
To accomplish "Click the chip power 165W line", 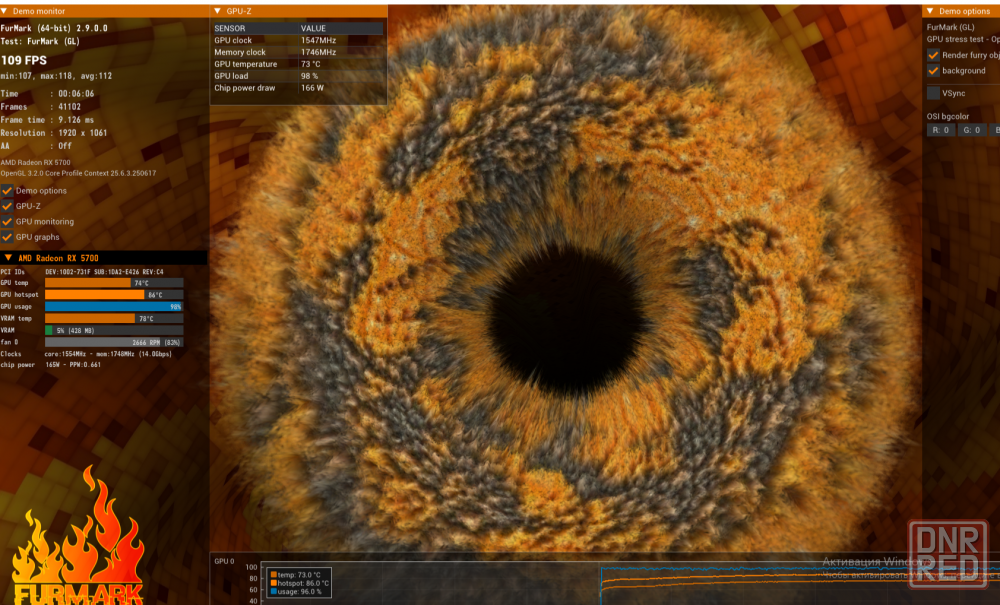I will (51, 365).
